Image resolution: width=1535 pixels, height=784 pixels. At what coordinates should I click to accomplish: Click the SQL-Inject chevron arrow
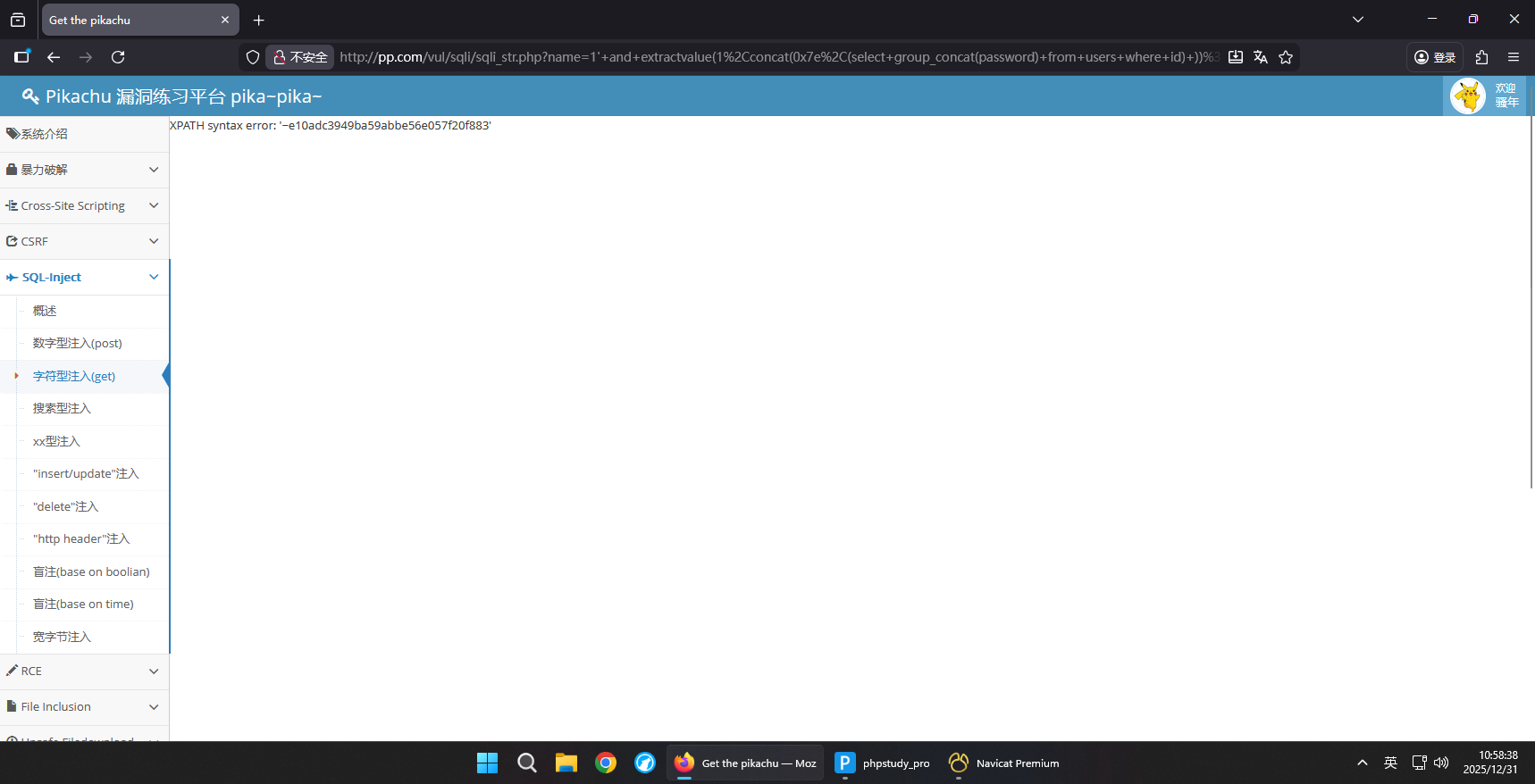154,277
